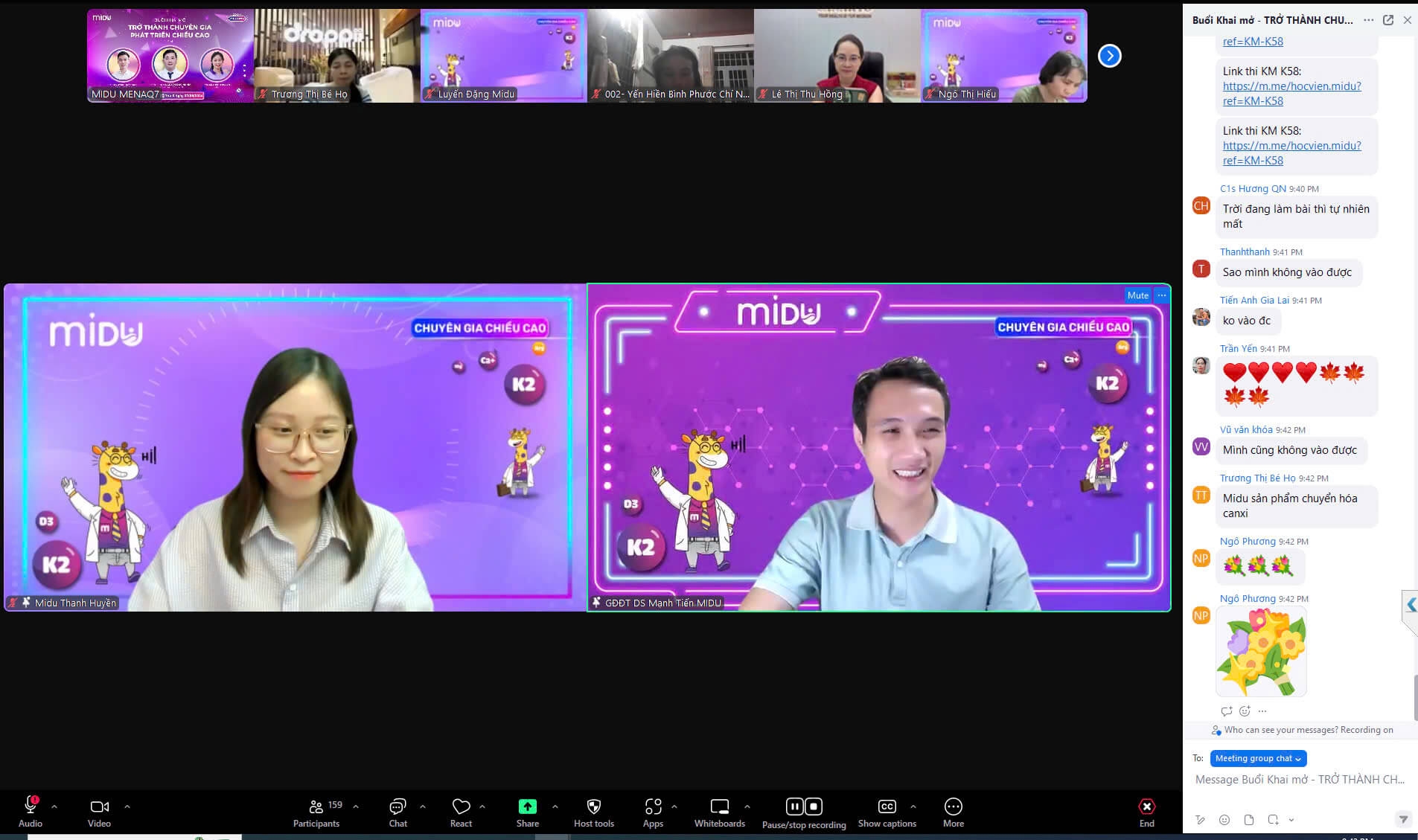Close the chat panel
Viewport: 1418px width, 840px height.
(1408, 20)
